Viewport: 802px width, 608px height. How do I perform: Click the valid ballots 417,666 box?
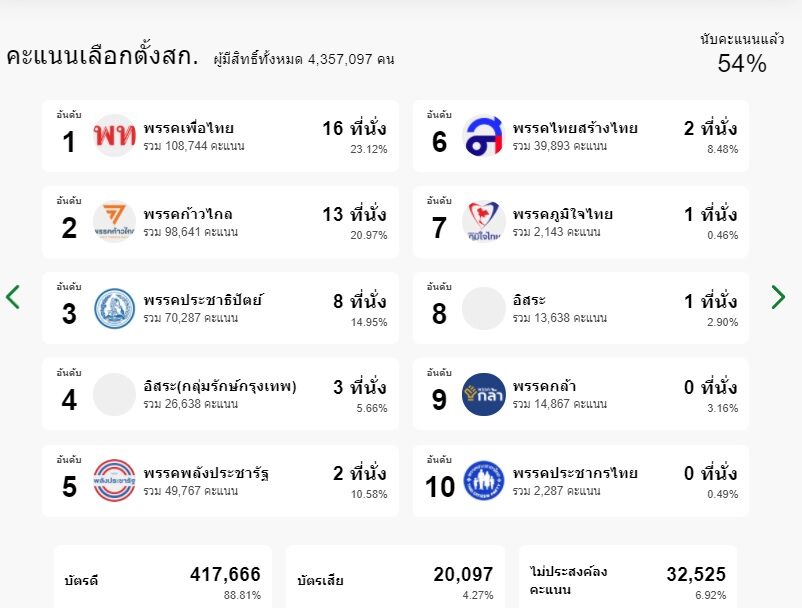coord(163,577)
